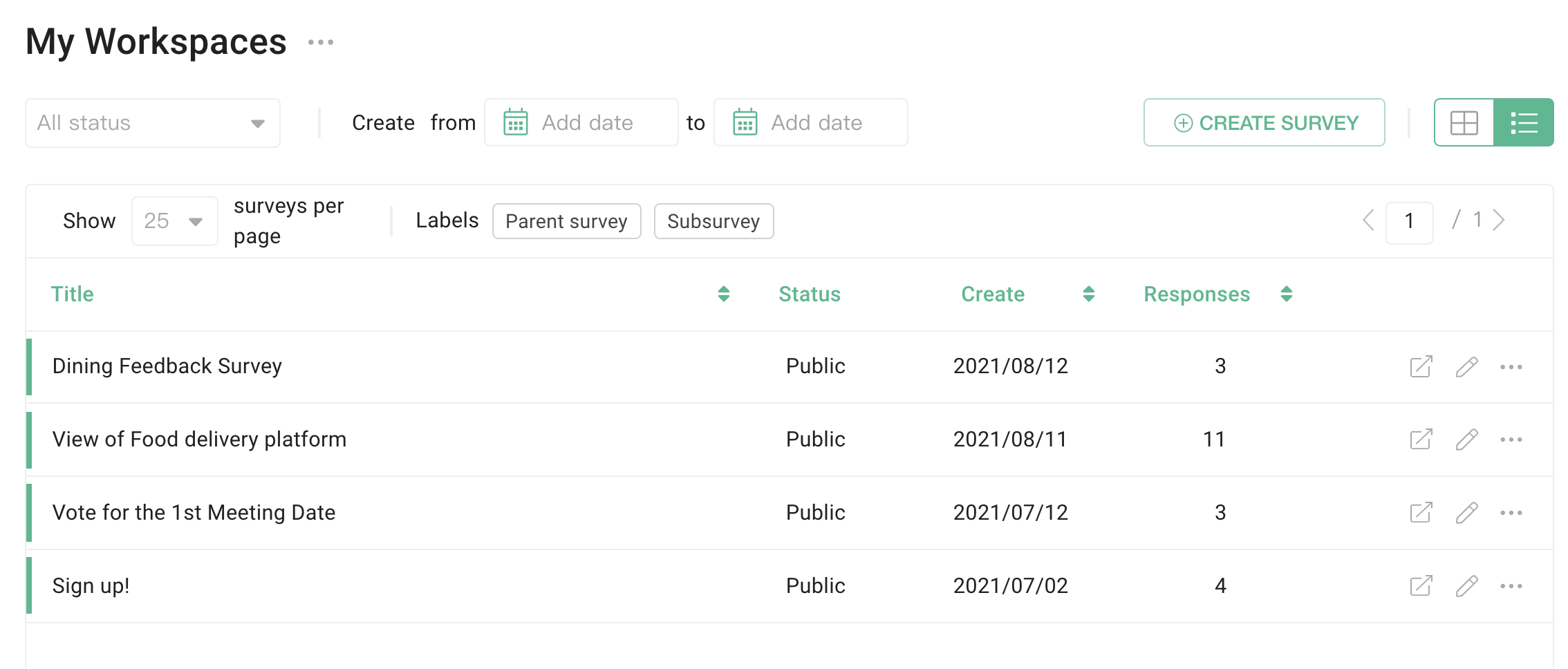1568x669 pixels.
Task: Sort surveys by the Create column
Action: (x=1089, y=294)
